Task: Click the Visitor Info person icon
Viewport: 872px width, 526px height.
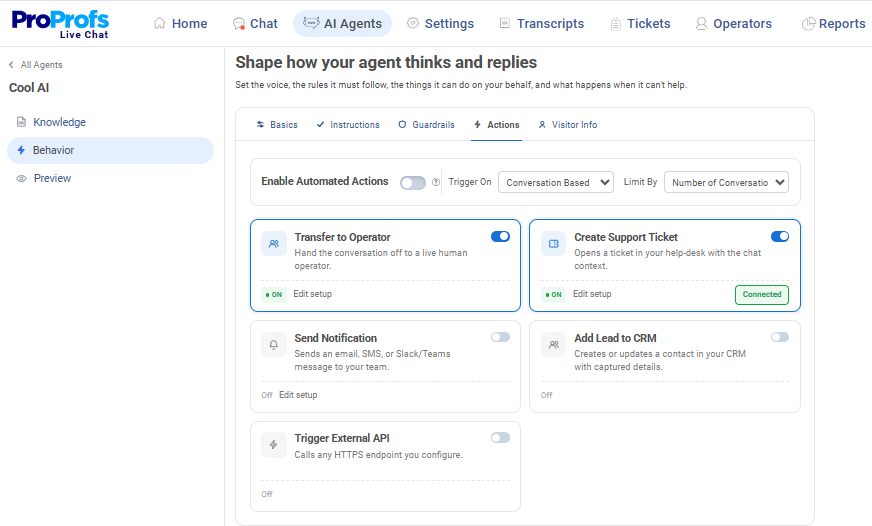Action: click(x=542, y=125)
